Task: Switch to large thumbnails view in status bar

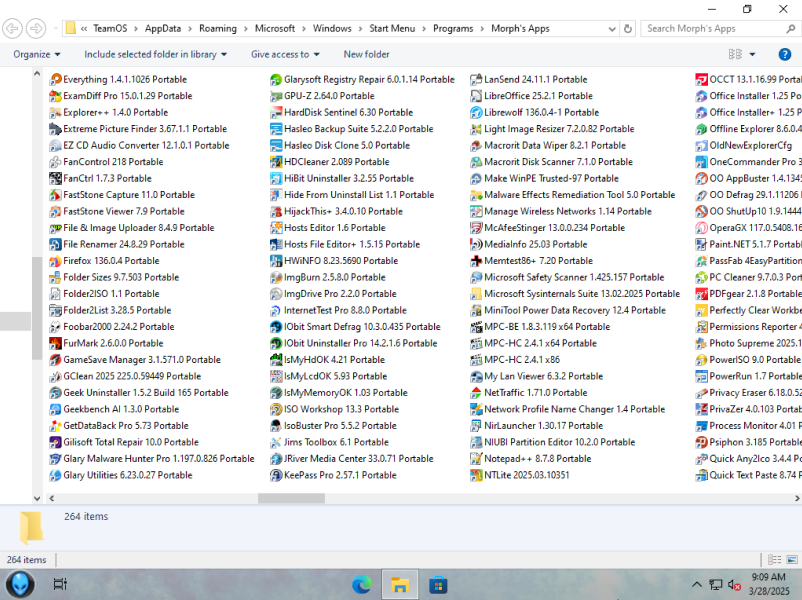Action: [792, 560]
